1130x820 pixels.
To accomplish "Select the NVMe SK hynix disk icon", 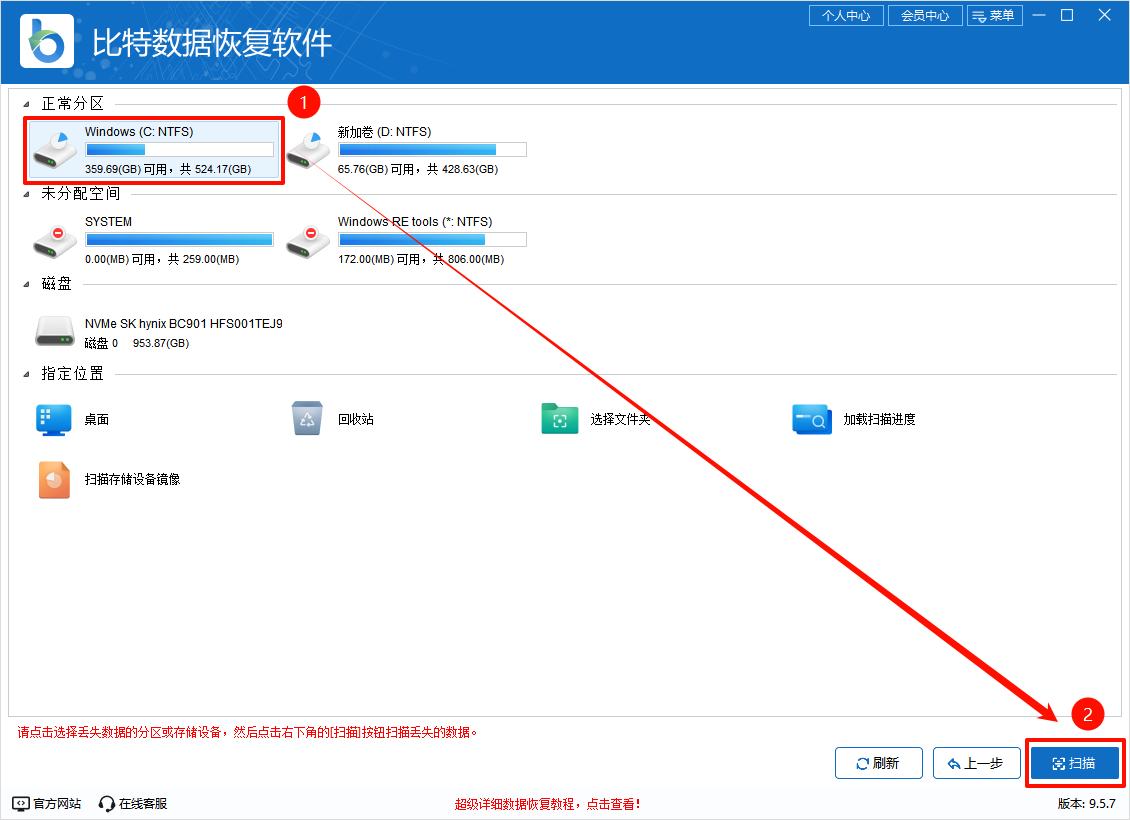I will coord(55,330).
